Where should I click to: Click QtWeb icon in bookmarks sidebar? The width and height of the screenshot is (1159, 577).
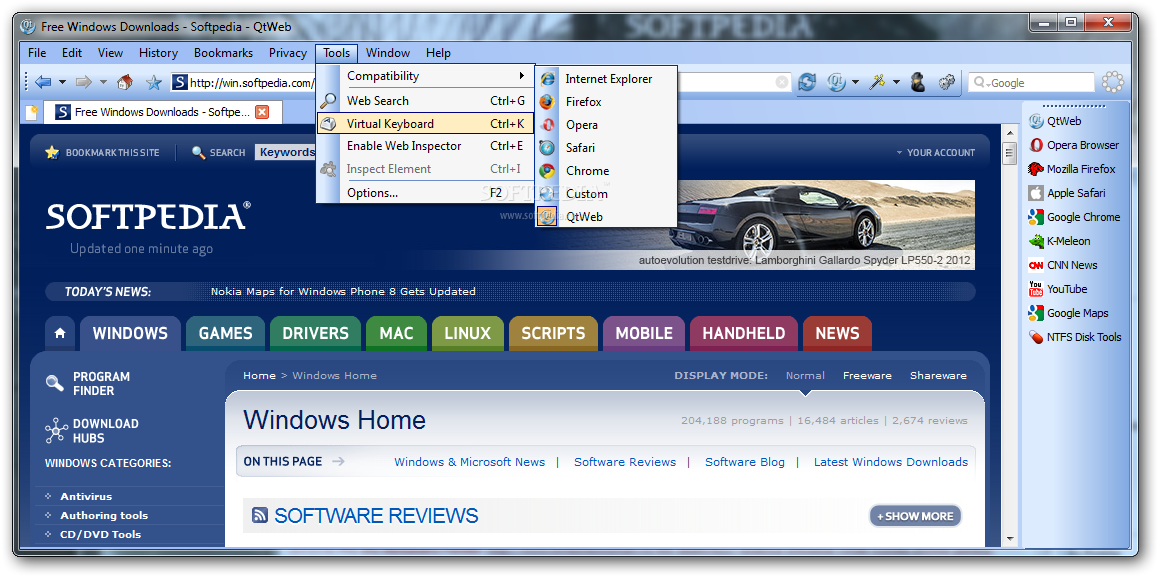(x=1036, y=121)
